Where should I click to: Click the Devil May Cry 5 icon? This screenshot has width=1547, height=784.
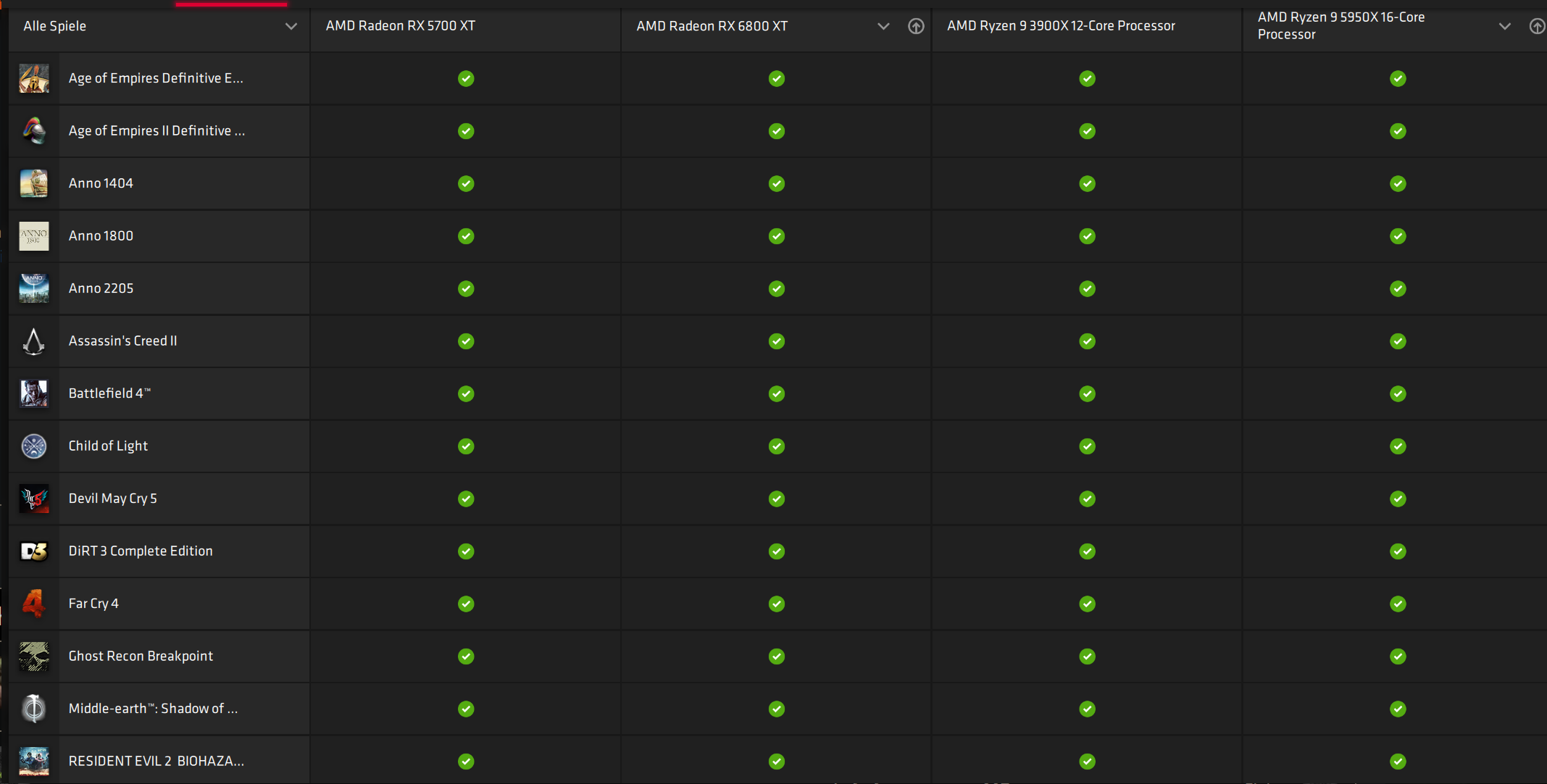pyautogui.click(x=34, y=499)
